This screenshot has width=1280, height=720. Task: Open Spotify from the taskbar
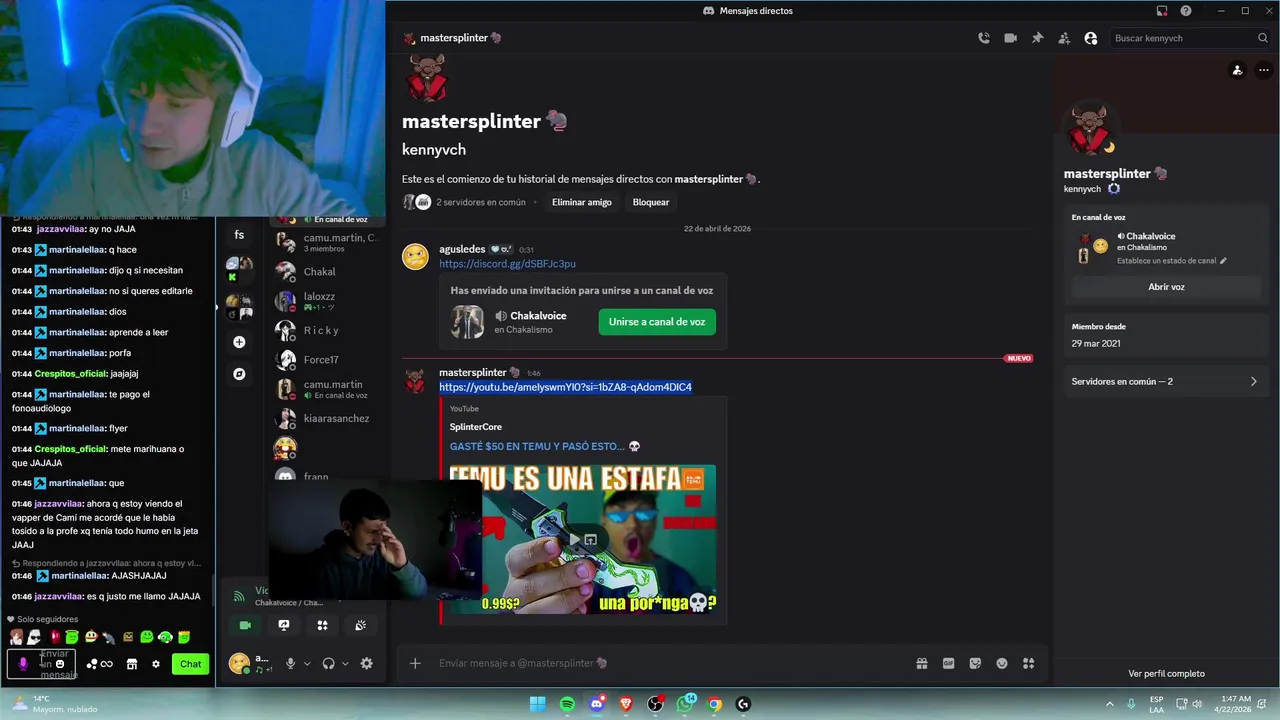567,704
